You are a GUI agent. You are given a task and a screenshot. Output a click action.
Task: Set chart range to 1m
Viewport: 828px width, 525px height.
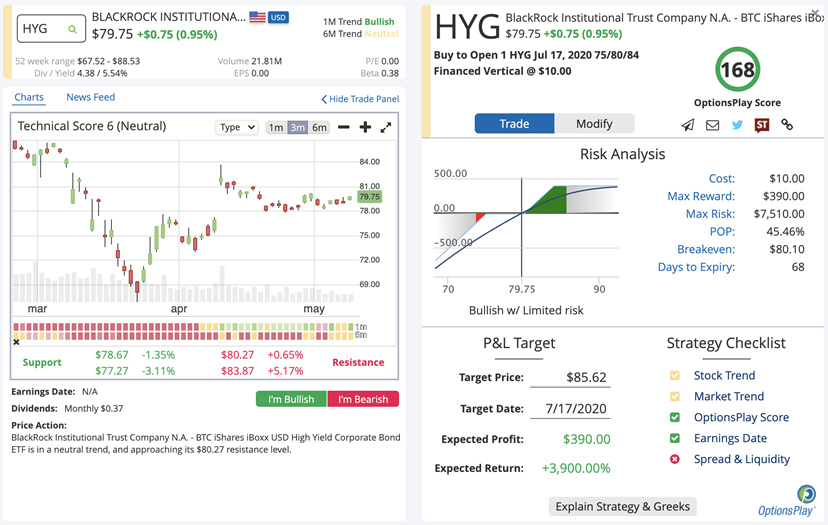[x=276, y=127]
